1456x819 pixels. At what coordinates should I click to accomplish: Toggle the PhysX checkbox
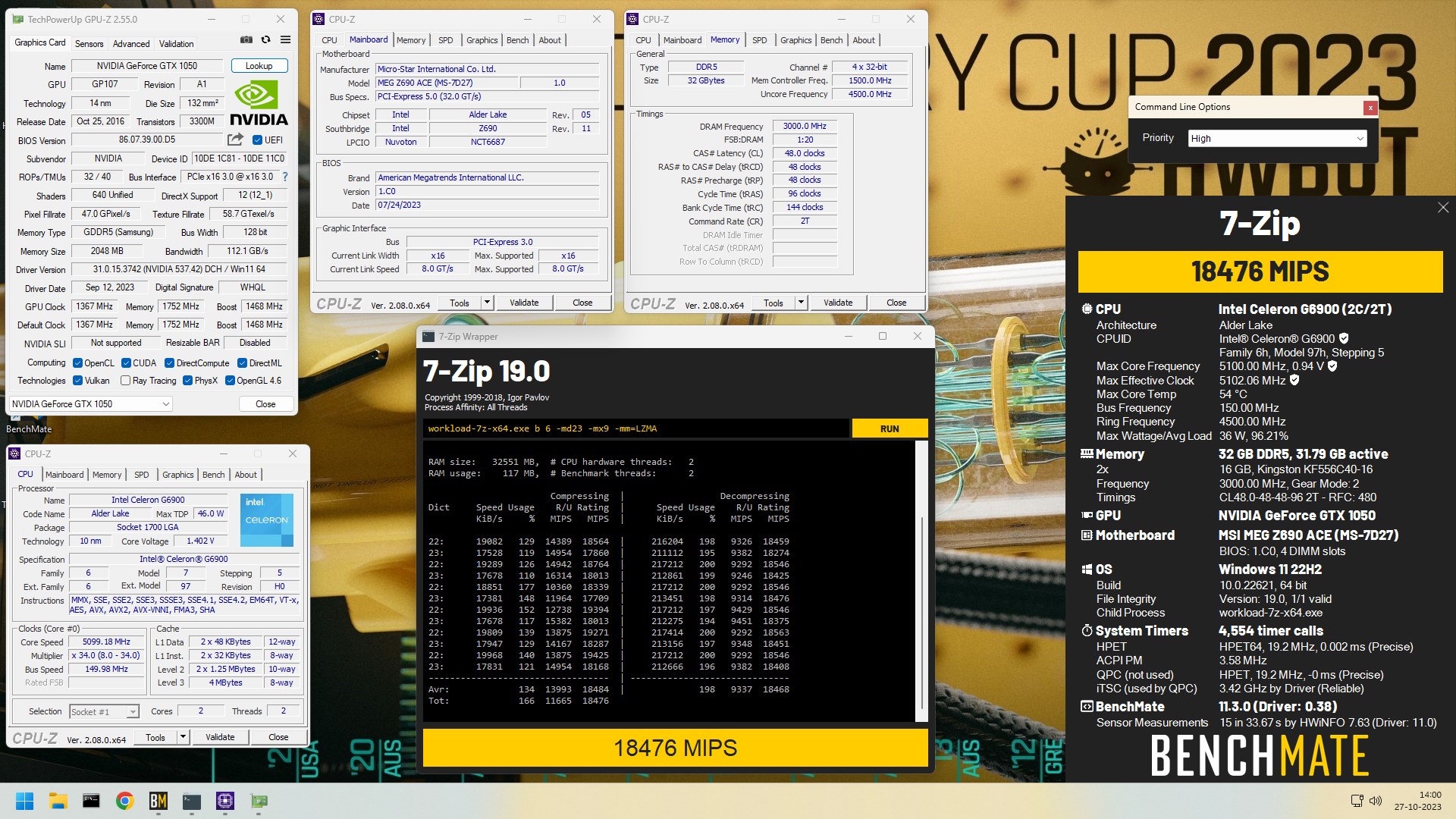tap(187, 381)
